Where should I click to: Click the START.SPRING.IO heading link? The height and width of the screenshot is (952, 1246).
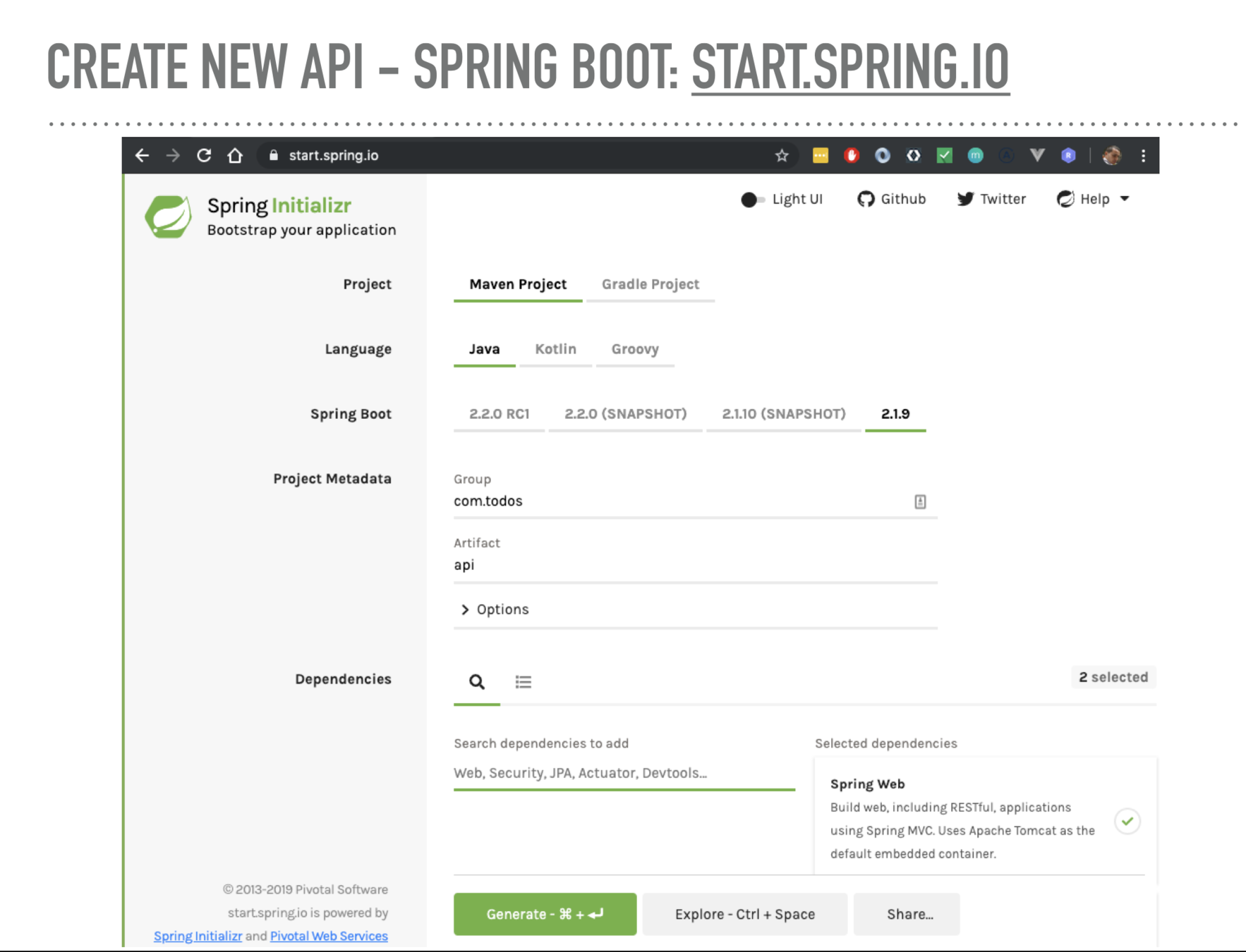850,67
